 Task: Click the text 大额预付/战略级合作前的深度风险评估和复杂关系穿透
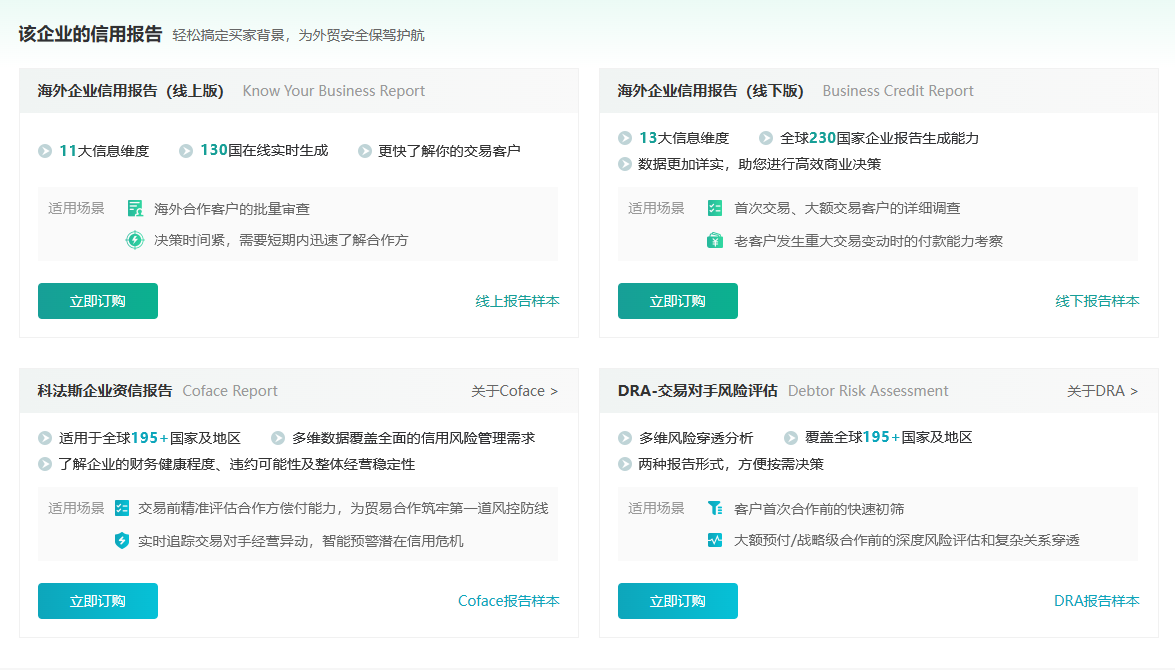point(907,540)
